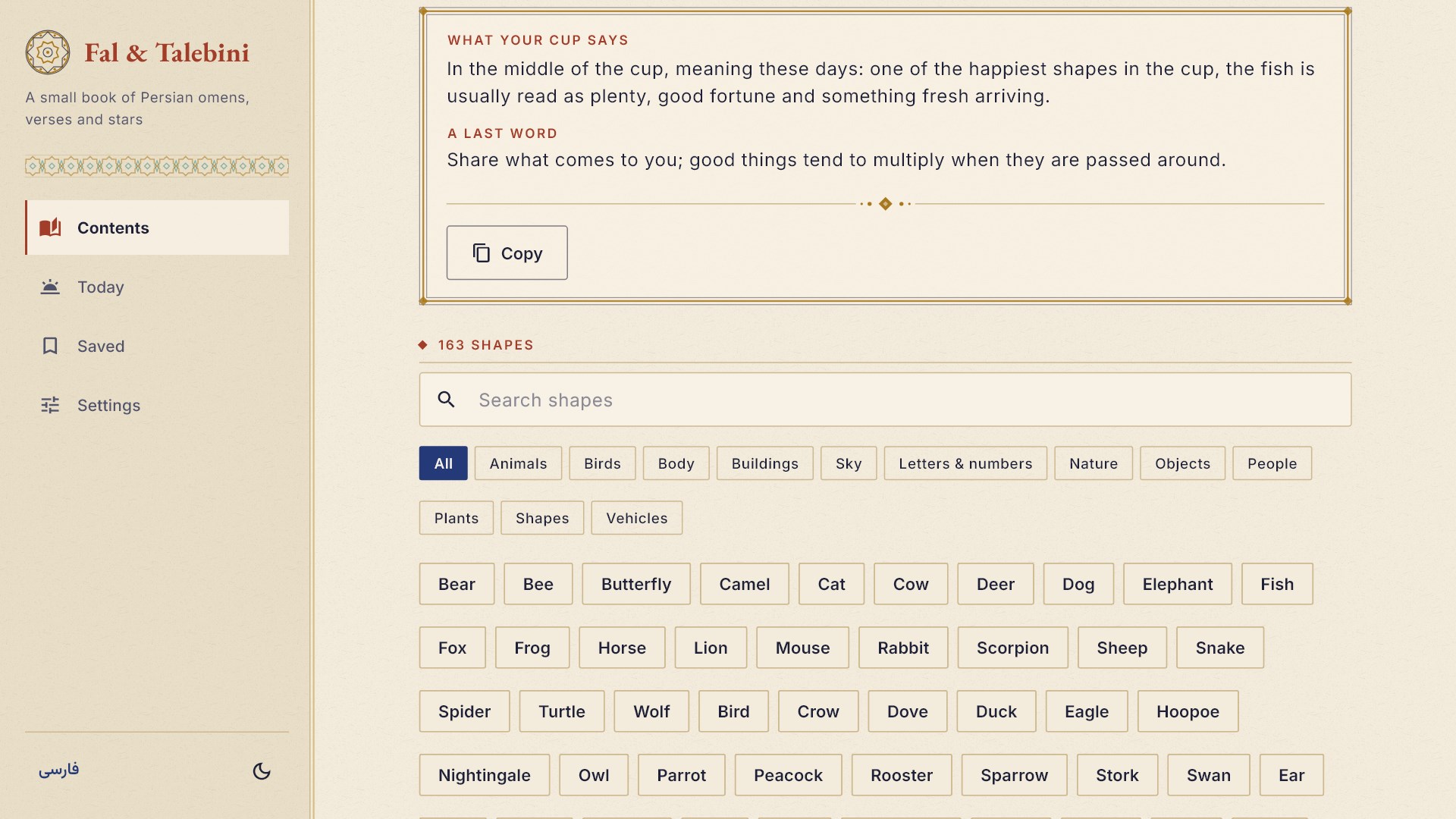Open the Peacock shape meaning
The height and width of the screenshot is (819, 1456).
[x=788, y=775]
